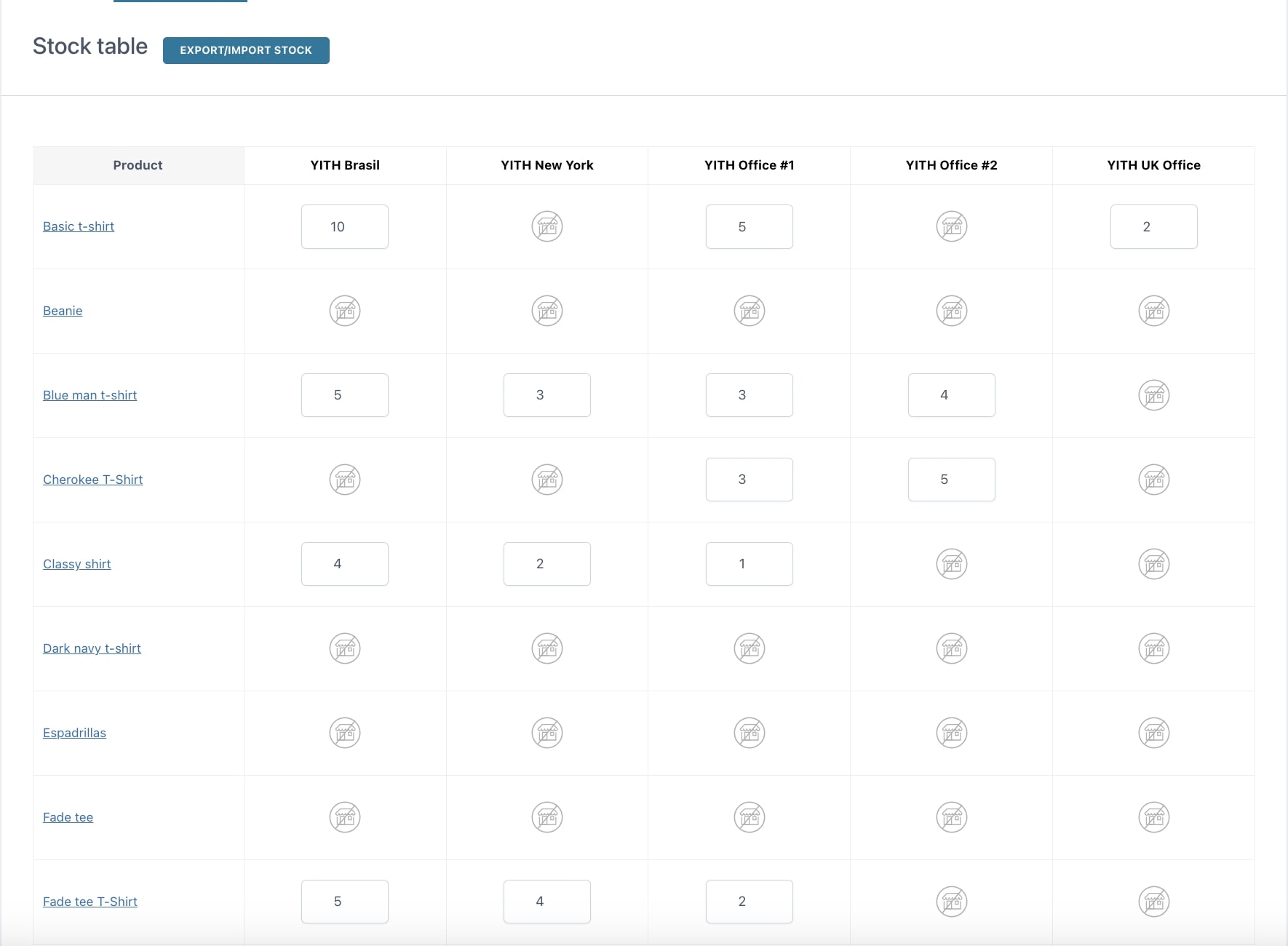Click the no-store icon for Espadrillas in YITH New York
The image size is (1288, 946).
(x=547, y=733)
